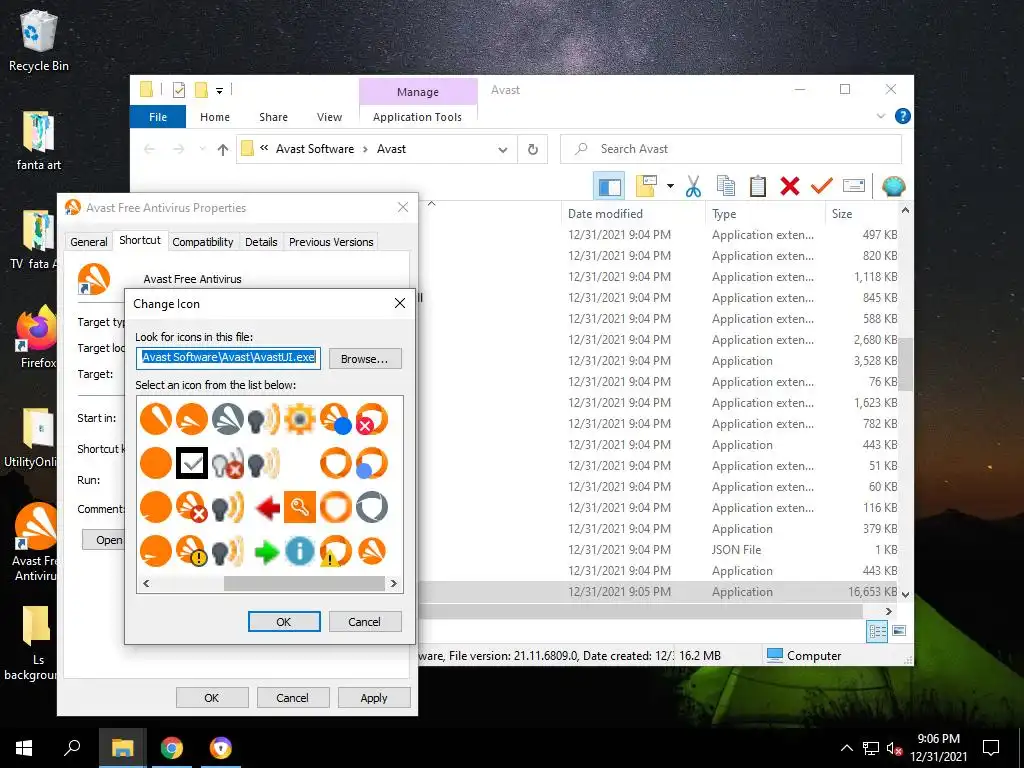1024x768 pixels.
Task: Pick the ring with yellow warning triangle
Action: click(x=336, y=551)
